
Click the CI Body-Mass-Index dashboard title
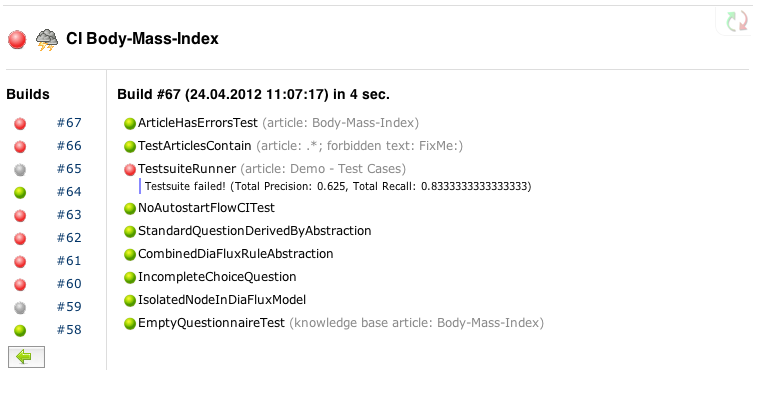(x=142, y=39)
